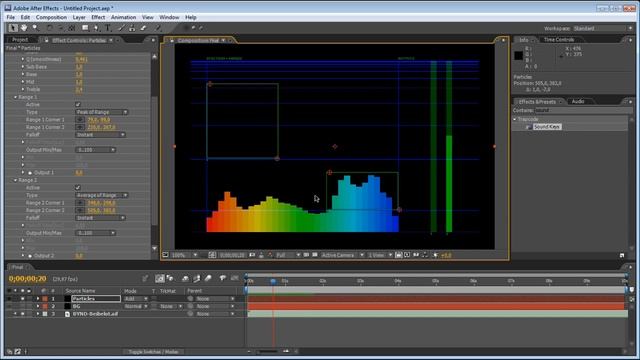The image size is (640, 360).
Task: Select the Rectangle mask tool
Action: tap(85, 28)
